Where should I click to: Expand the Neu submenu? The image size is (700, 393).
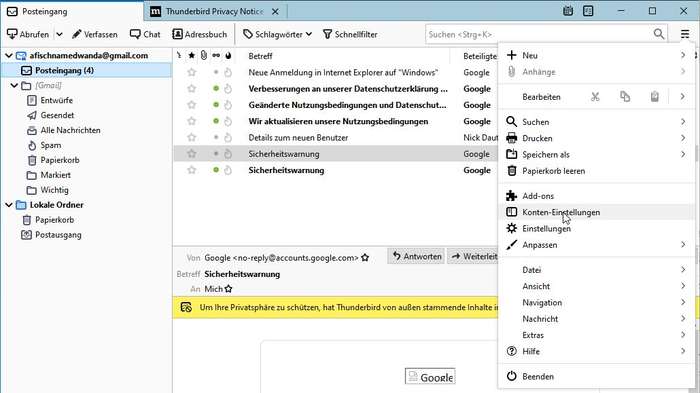pyautogui.click(x=596, y=55)
